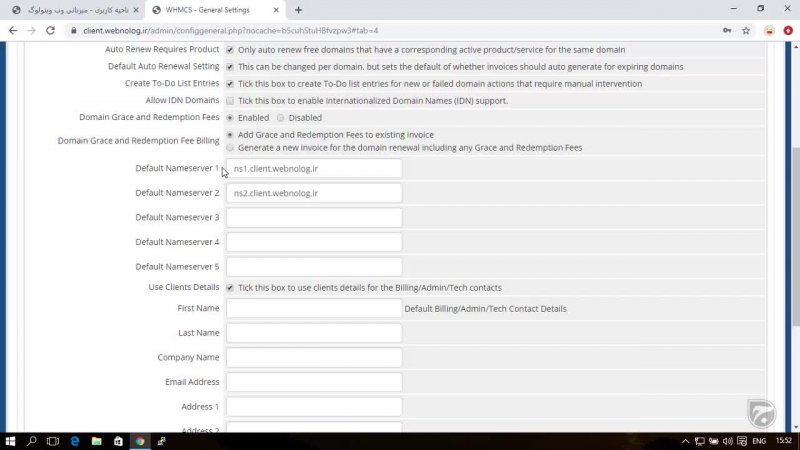Image resolution: width=800 pixels, height=450 pixels.
Task: Enable the Allow IDN Domains checkbox
Action: pos(230,101)
